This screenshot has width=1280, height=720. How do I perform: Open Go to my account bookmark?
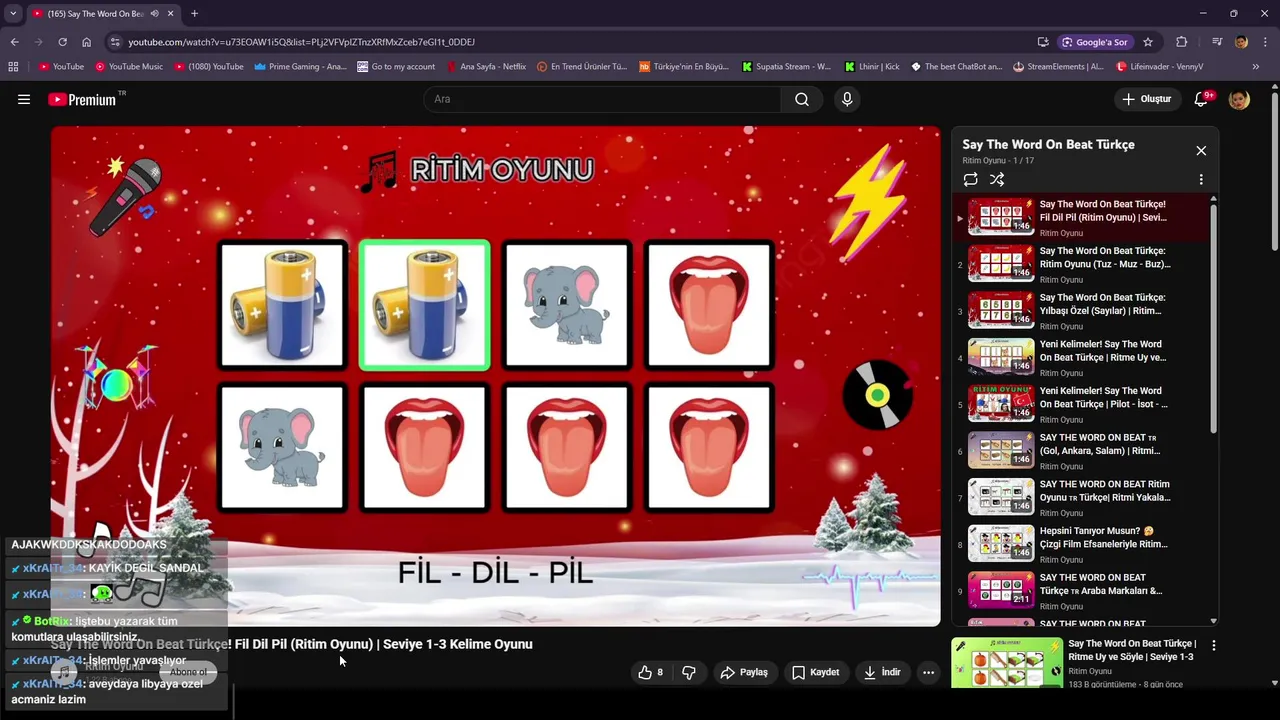pyautogui.click(x=396, y=67)
